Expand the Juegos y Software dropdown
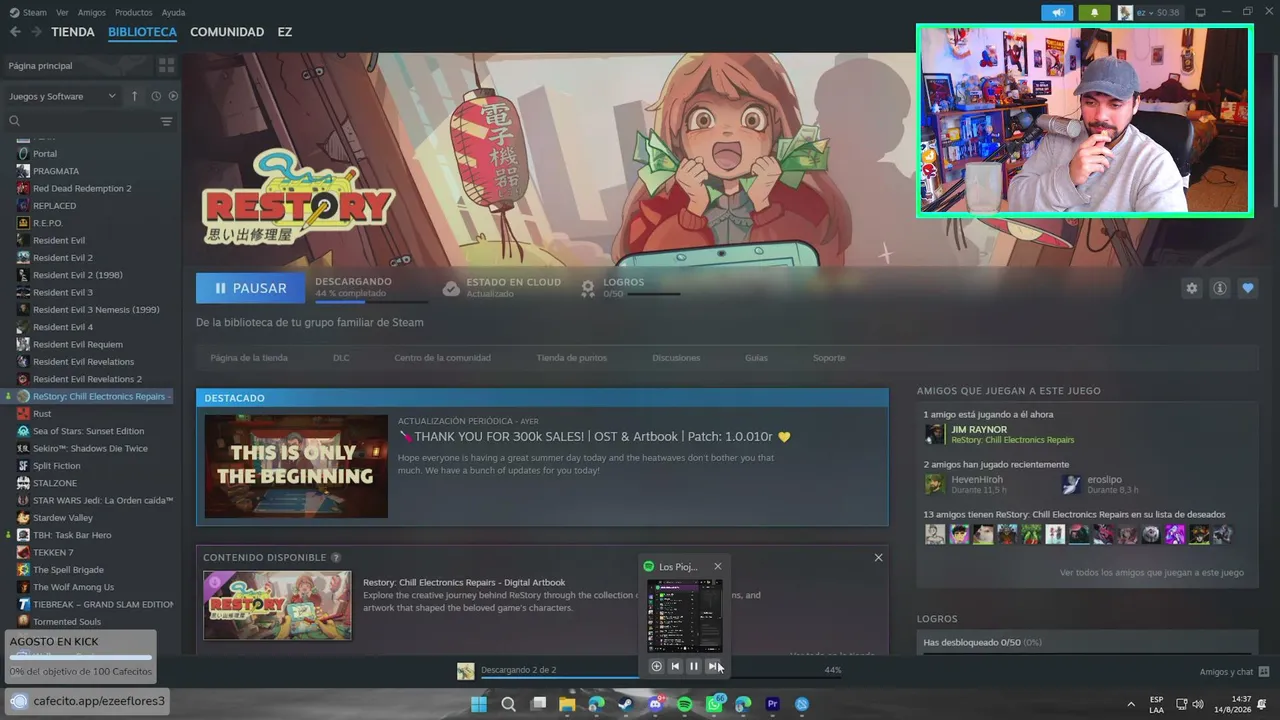This screenshot has width=1280, height=720. (62, 96)
